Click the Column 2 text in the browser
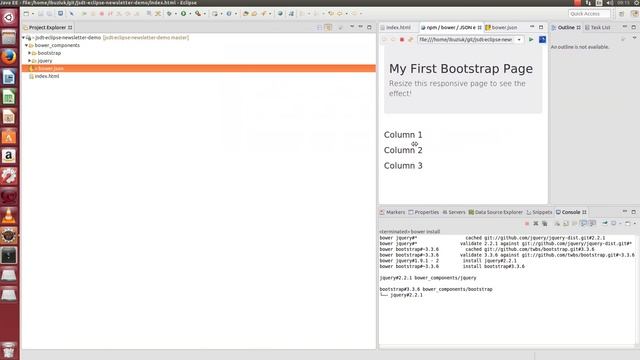The width and height of the screenshot is (640, 360). pos(403,150)
